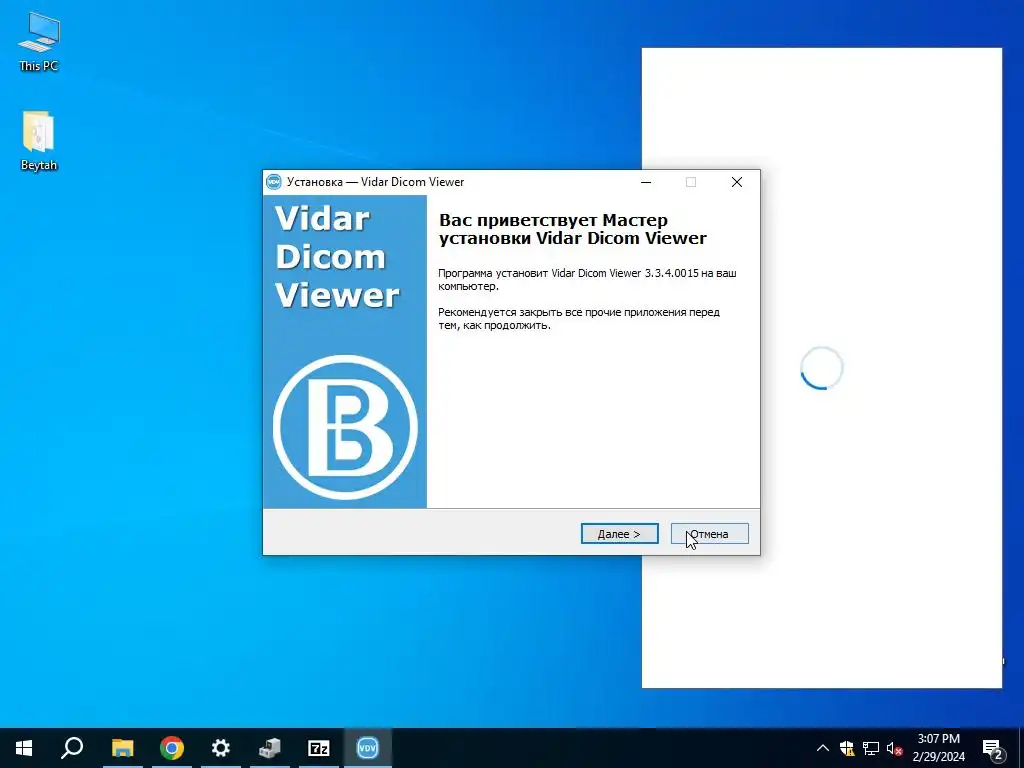Close the Vidar Dicom Viewer installer window
Screen dimensions: 1024x768
tap(737, 182)
